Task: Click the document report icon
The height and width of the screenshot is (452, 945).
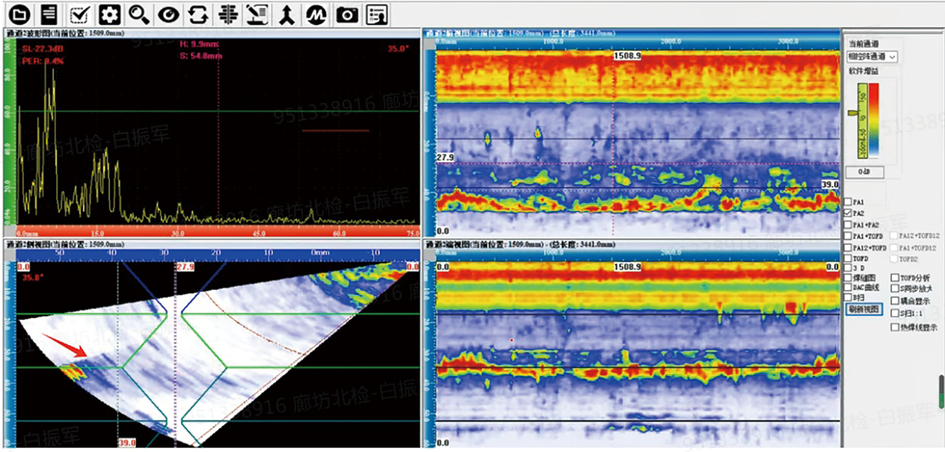Action: pos(47,14)
